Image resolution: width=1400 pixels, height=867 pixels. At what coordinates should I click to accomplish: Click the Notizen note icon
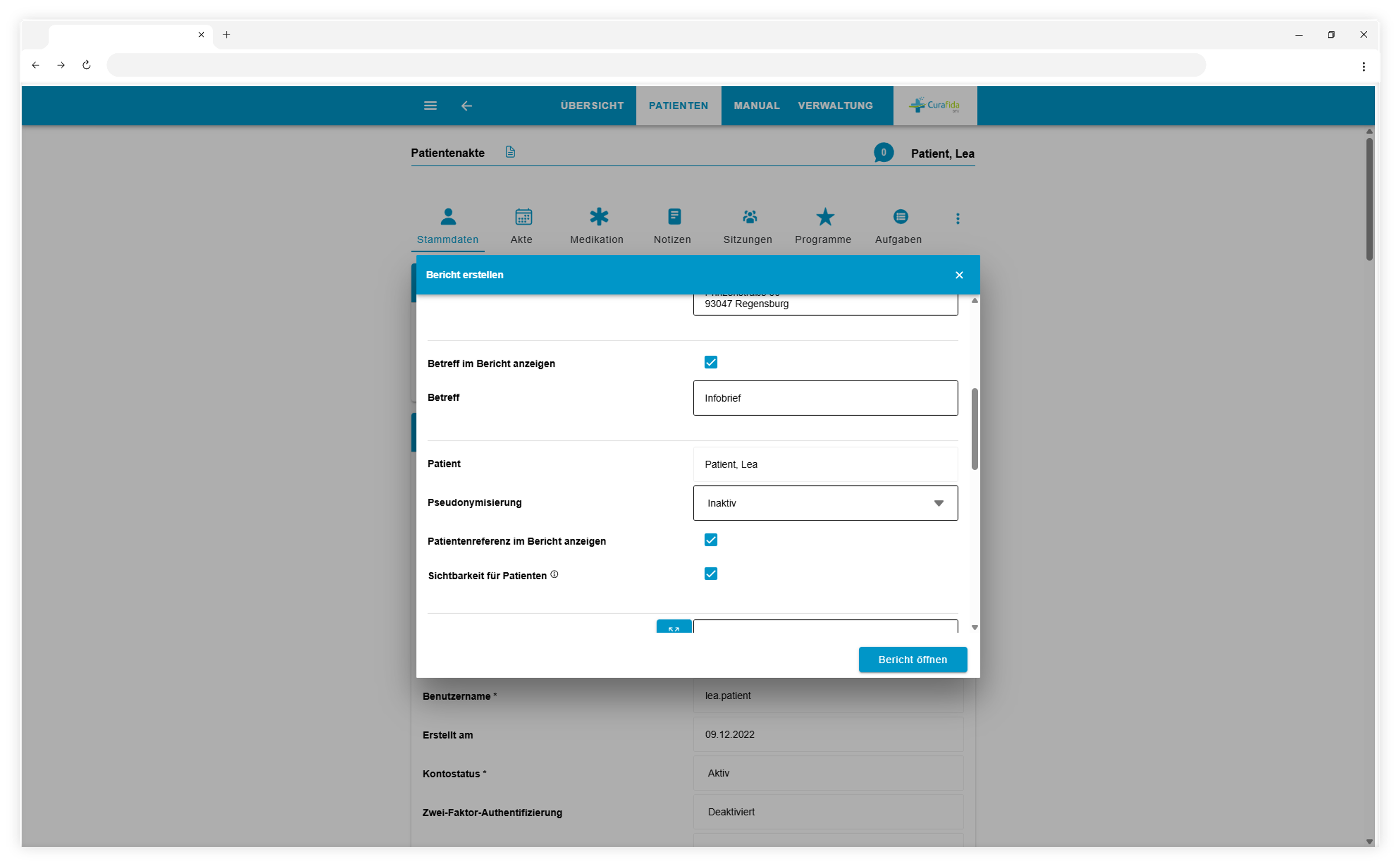675,217
